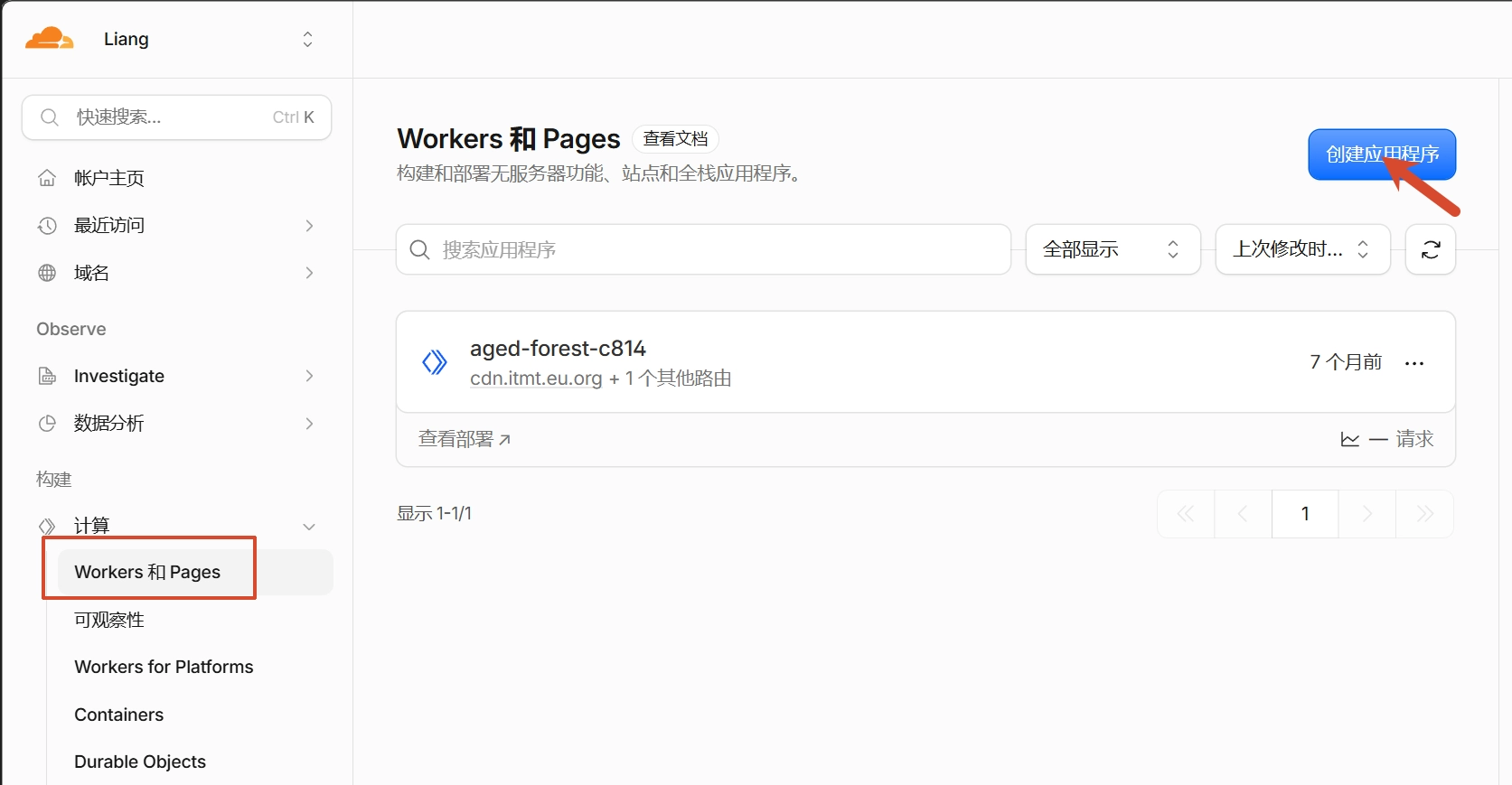Open Workers for Platforms
The width and height of the screenshot is (1512, 785).
(x=164, y=667)
